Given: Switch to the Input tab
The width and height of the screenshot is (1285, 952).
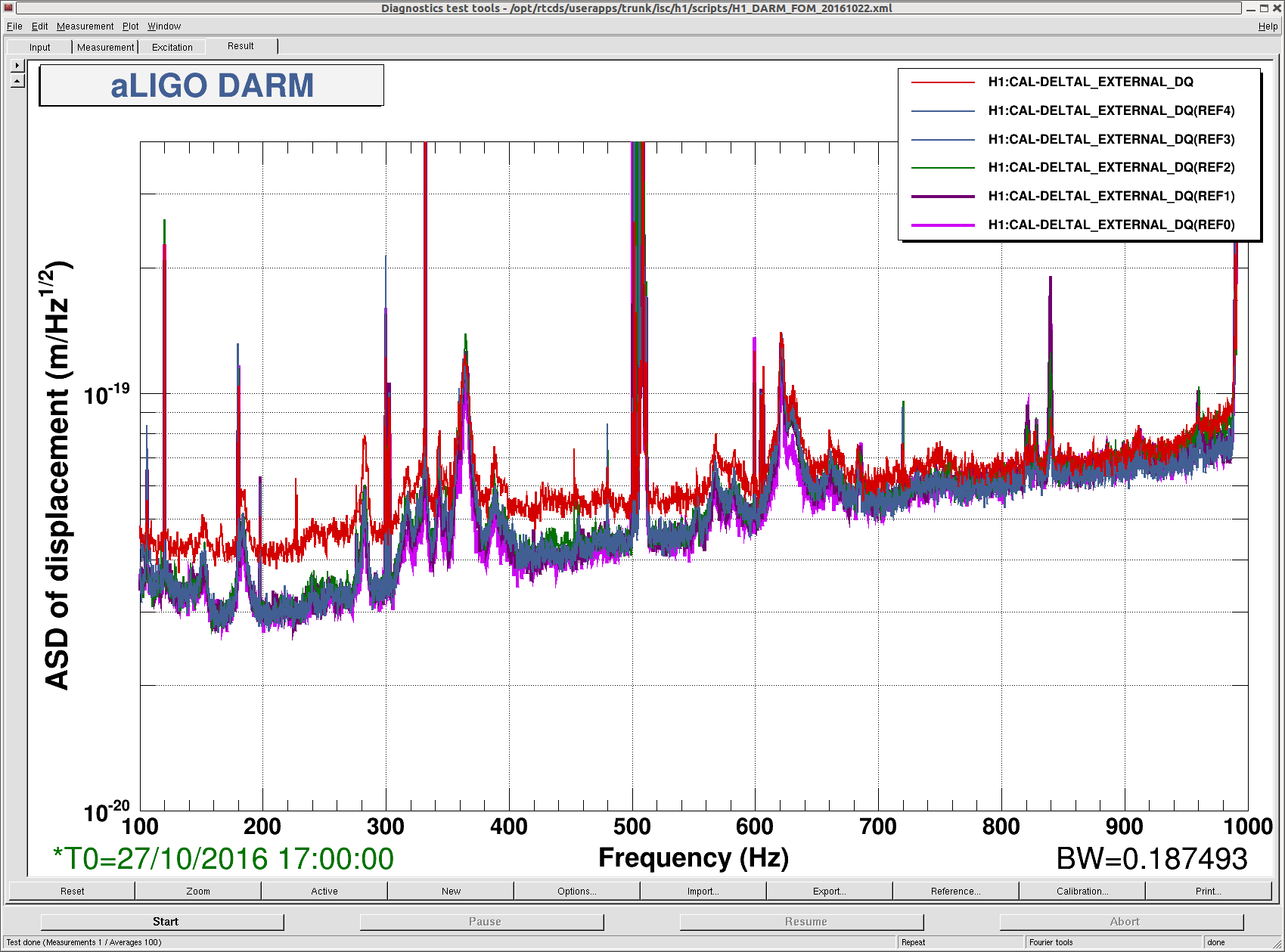Looking at the screenshot, I should tap(40, 47).
